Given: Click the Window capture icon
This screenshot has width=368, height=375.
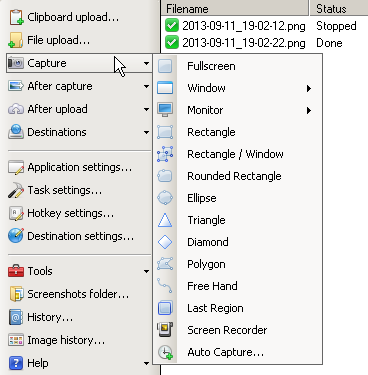Looking at the screenshot, I should (x=165, y=88).
